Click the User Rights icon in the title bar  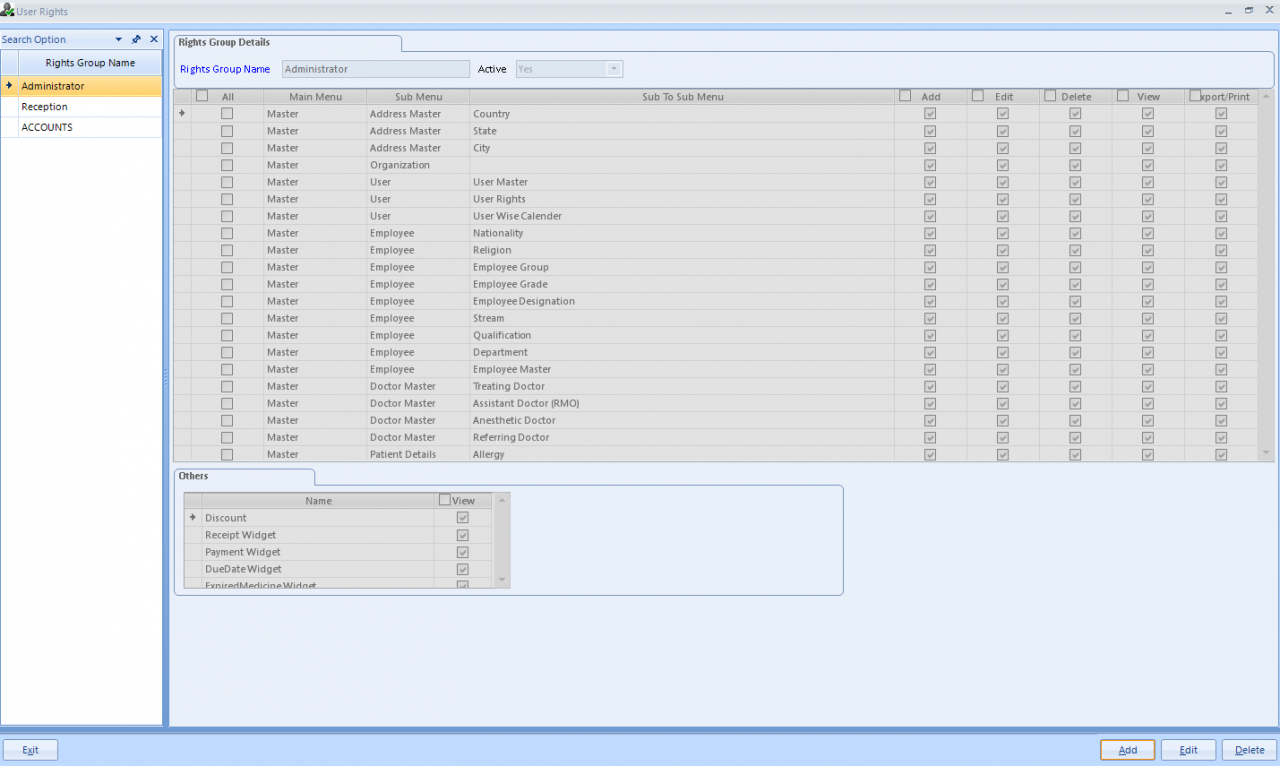(x=8, y=11)
